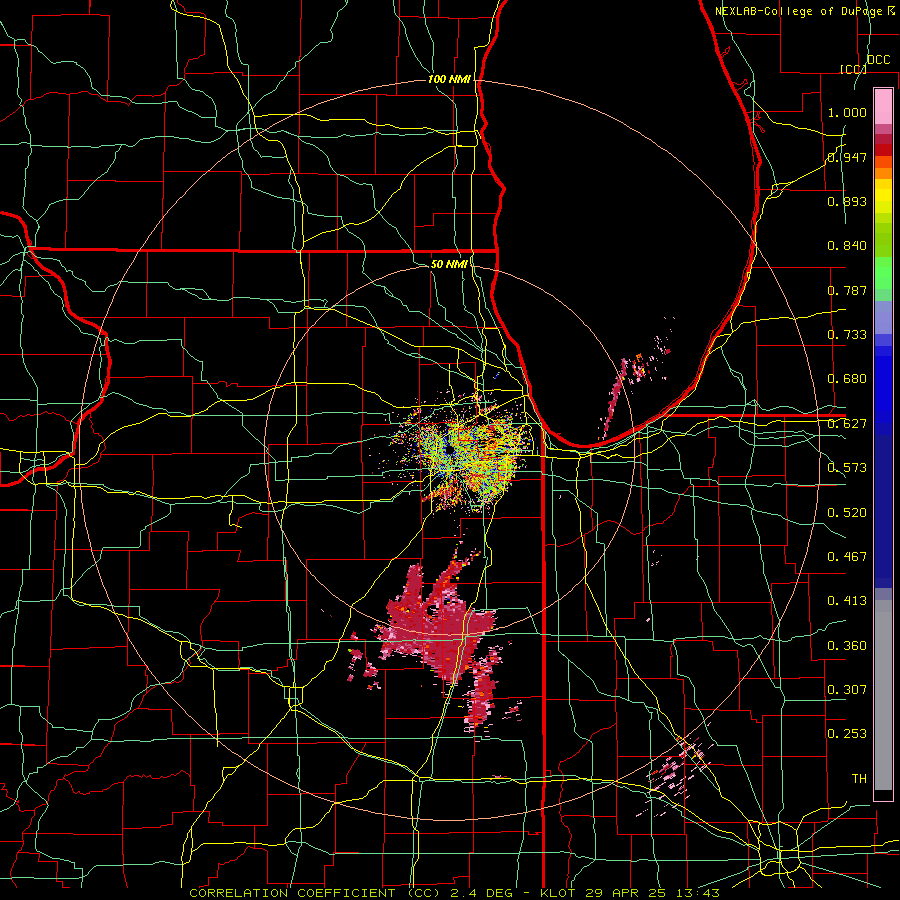Click the 0.573 scale value
This screenshot has height=900, width=900.
pyautogui.click(x=847, y=468)
